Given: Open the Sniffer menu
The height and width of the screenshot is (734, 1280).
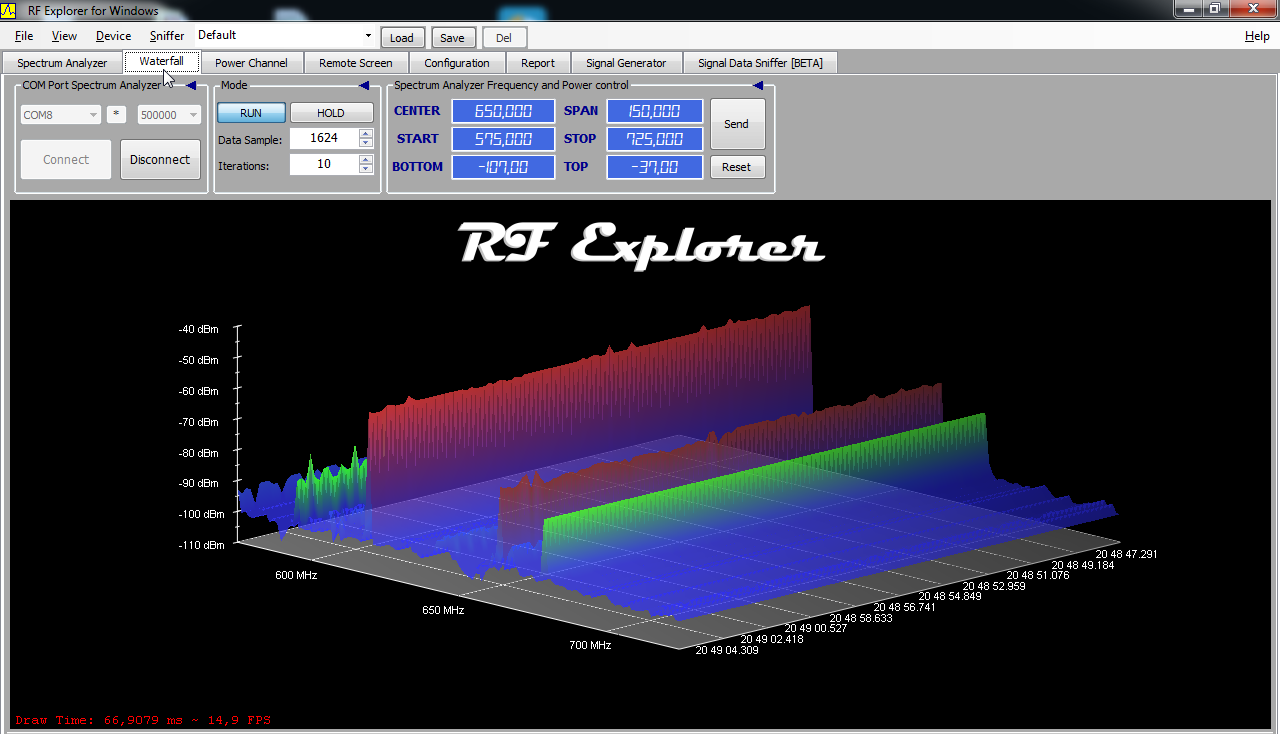Looking at the screenshot, I should 167,36.
